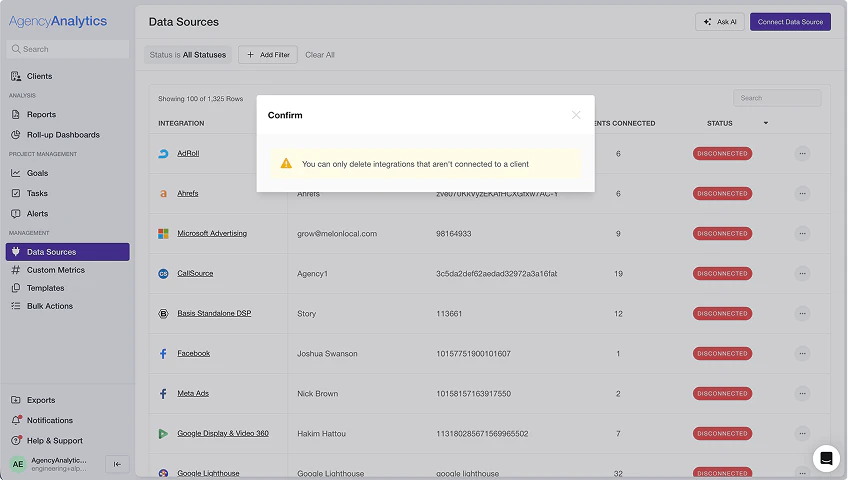Click the INTEGRATION column header
Screen dimensions: 848x480
point(181,123)
